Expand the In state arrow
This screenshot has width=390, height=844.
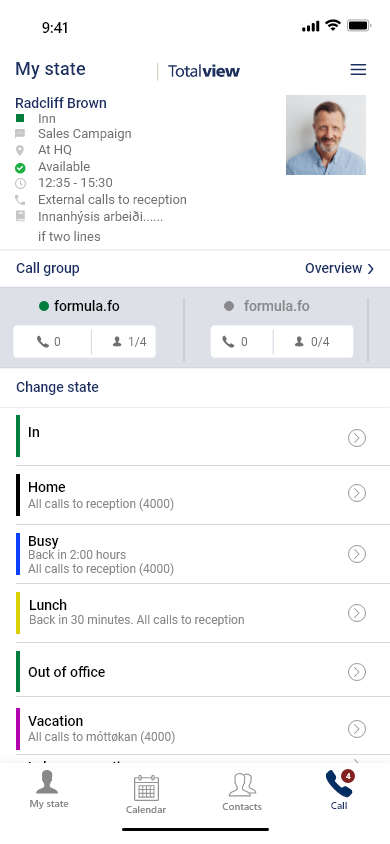357,438
